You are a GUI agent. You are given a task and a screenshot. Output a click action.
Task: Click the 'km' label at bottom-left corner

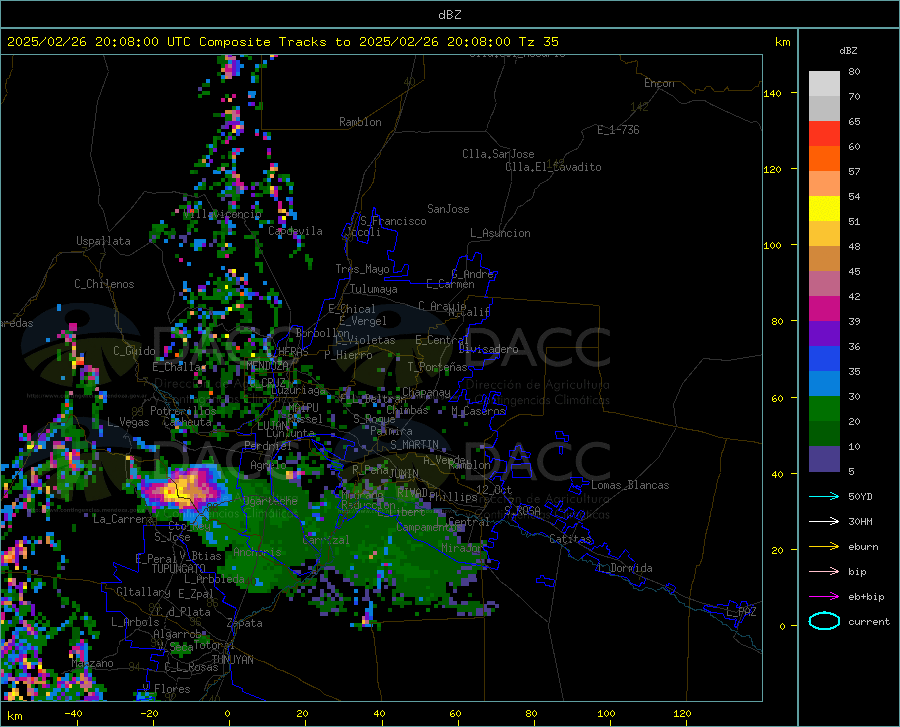click(x=14, y=716)
